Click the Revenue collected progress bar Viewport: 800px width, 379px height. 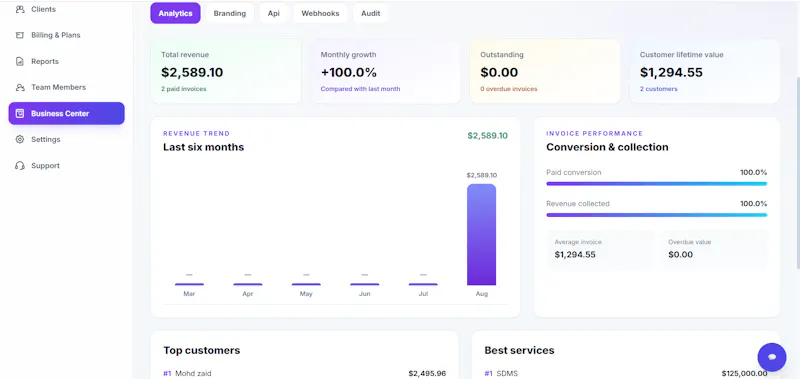point(656,215)
